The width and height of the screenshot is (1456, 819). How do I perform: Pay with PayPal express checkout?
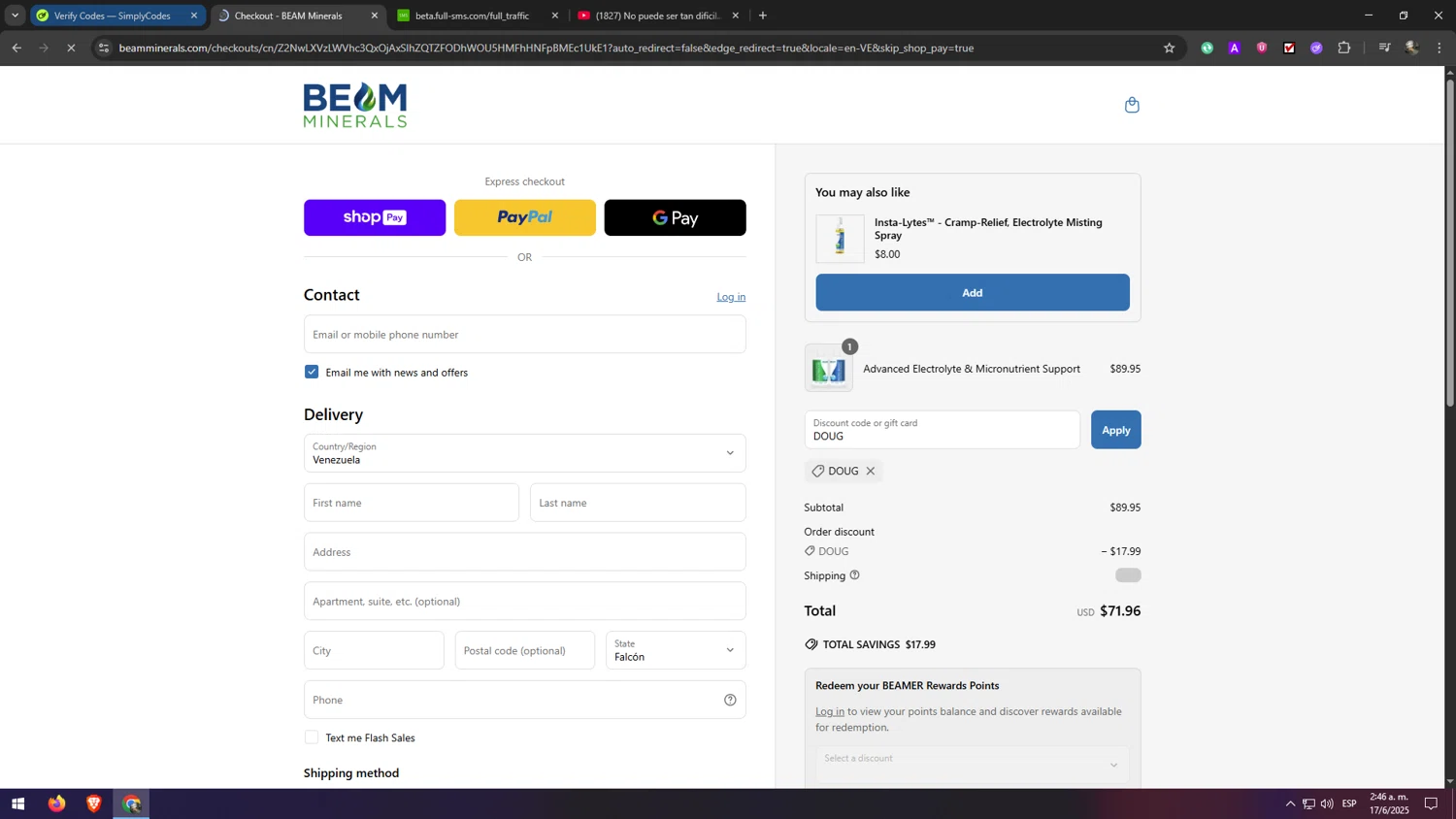[525, 217]
